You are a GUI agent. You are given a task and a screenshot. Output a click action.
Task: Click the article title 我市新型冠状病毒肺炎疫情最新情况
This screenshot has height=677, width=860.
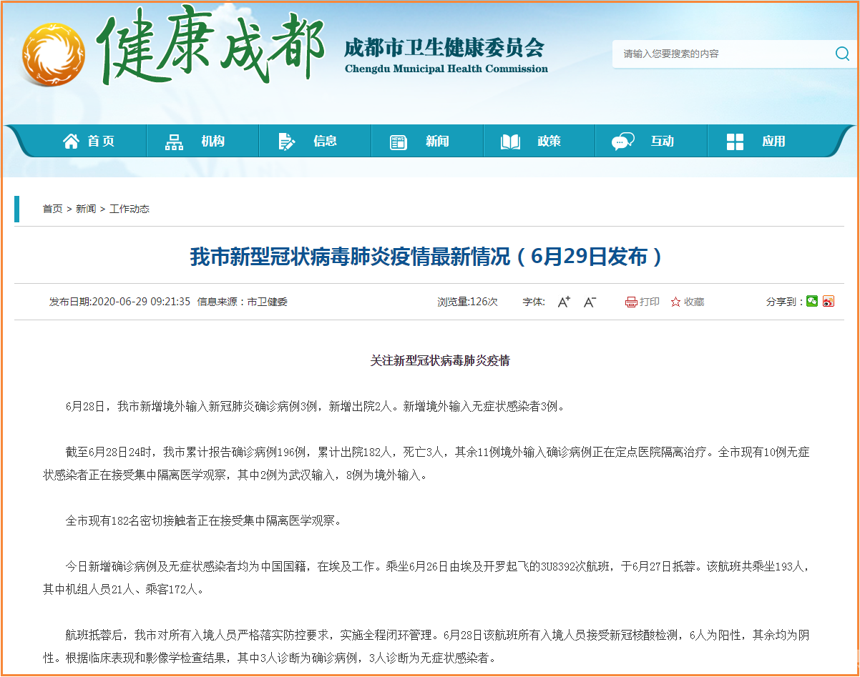[x=426, y=256]
